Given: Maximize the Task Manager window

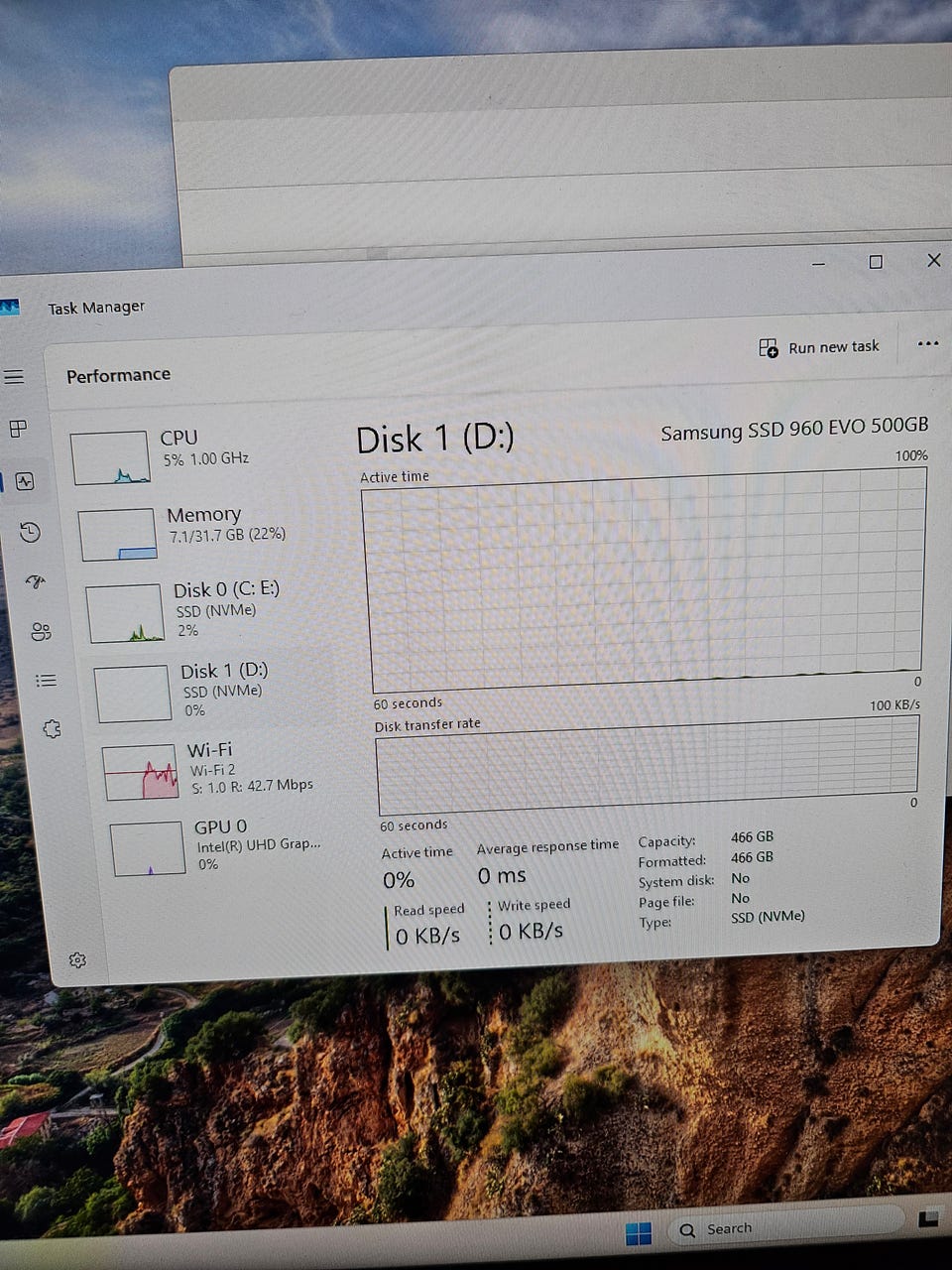Looking at the screenshot, I should [876, 262].
